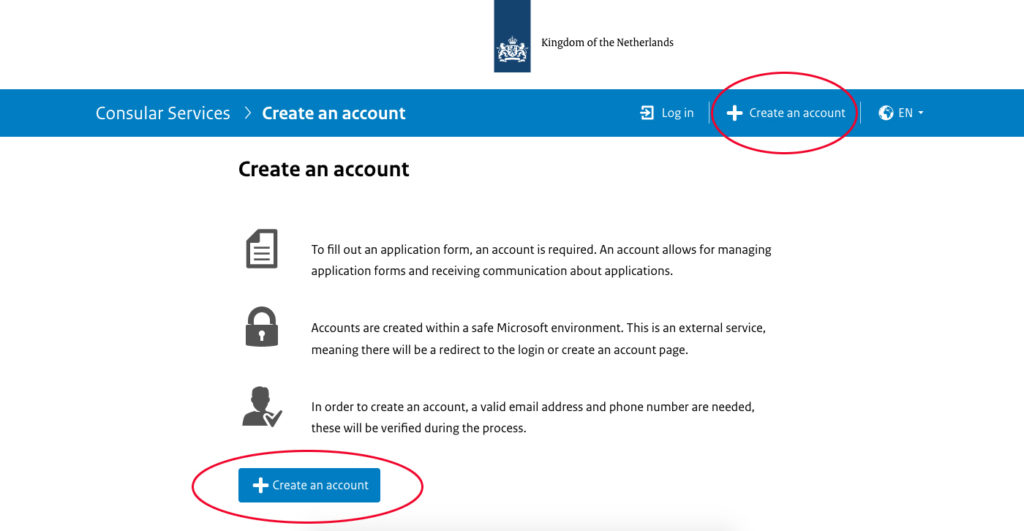Viewport: 1024px width, 531px height.
Task: Click the padlock security icon
Action: click(262, 327)
